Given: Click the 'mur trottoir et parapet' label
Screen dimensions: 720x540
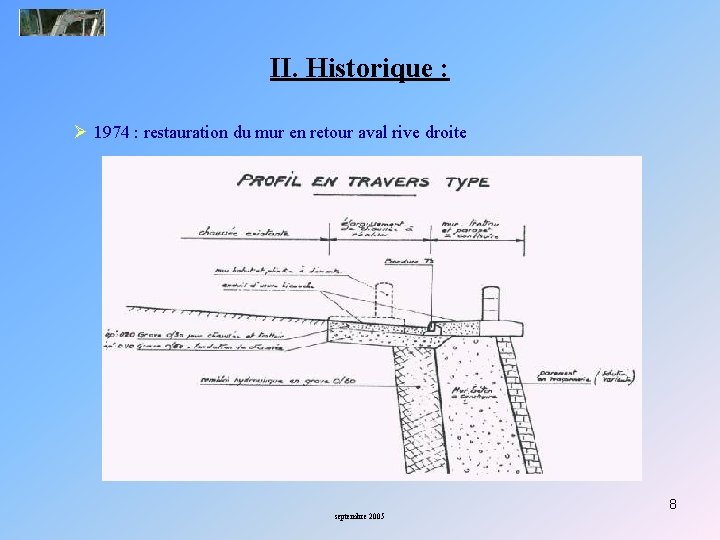Looking at the screenshot, I should click(x=471, y=230).
